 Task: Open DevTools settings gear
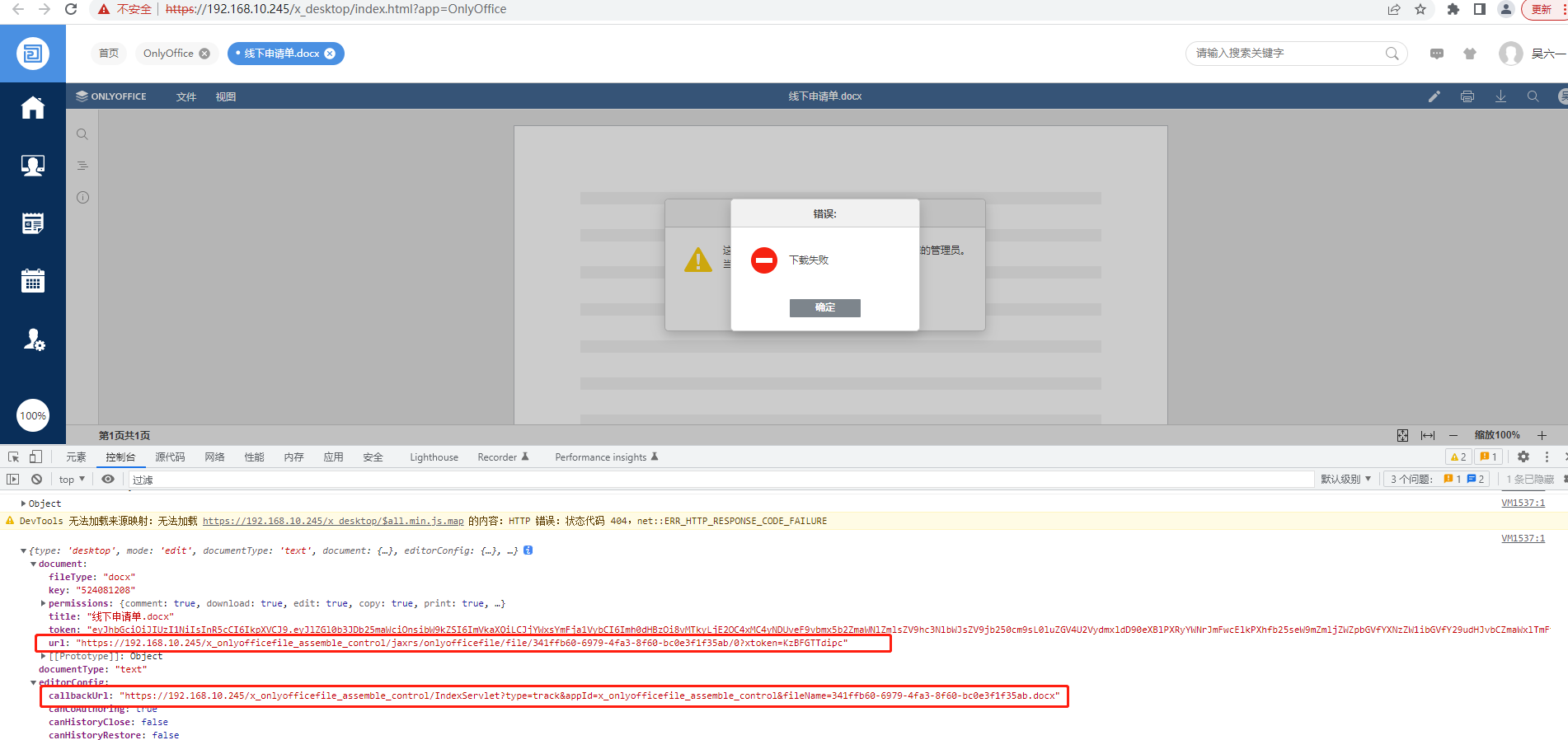[x=1523, y=457]
